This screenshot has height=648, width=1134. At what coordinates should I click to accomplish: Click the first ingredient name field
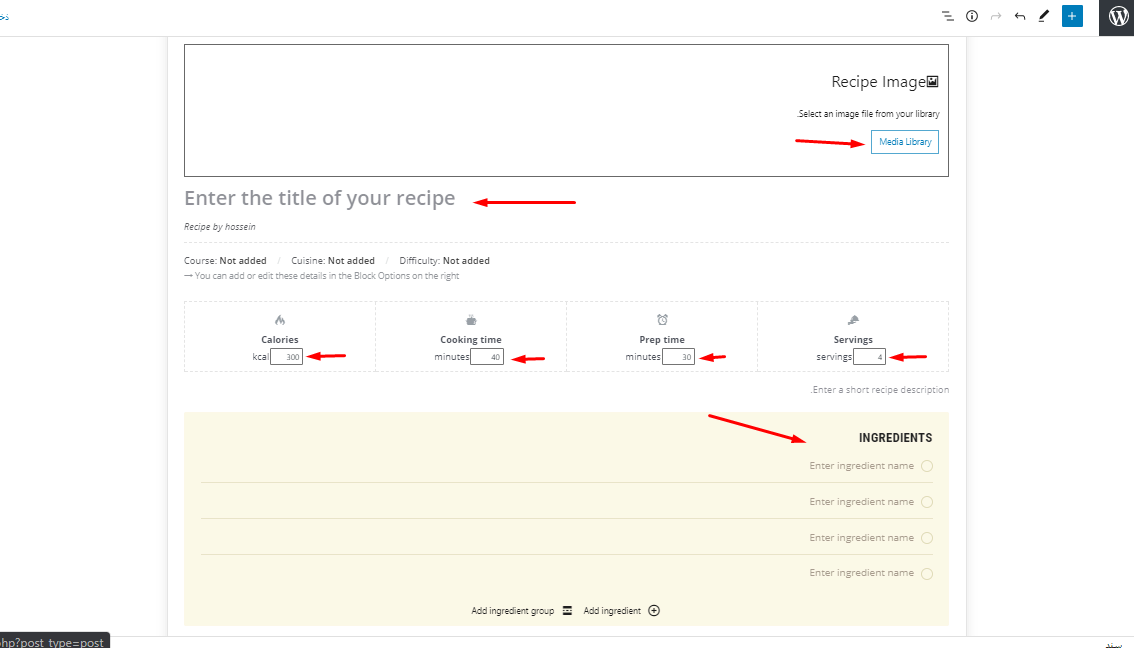[x=861, y=466]
